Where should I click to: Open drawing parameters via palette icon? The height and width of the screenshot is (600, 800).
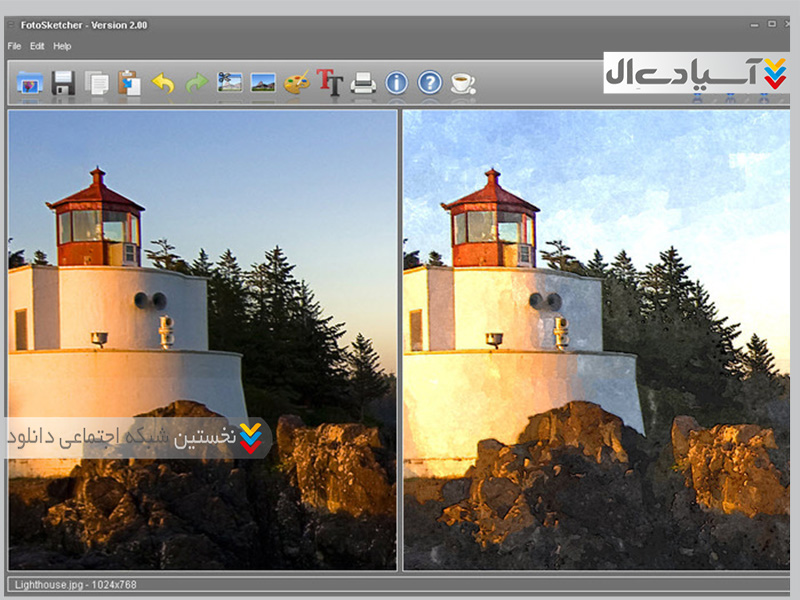point(297,83)
